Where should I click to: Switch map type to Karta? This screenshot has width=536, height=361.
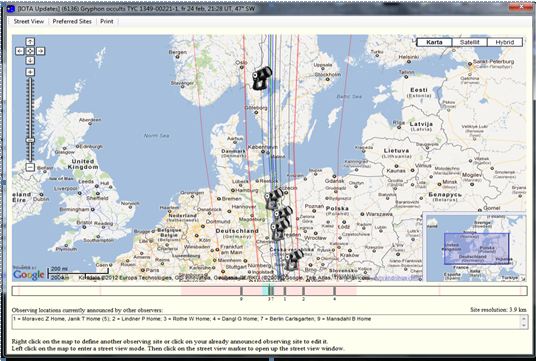point(434,42)
